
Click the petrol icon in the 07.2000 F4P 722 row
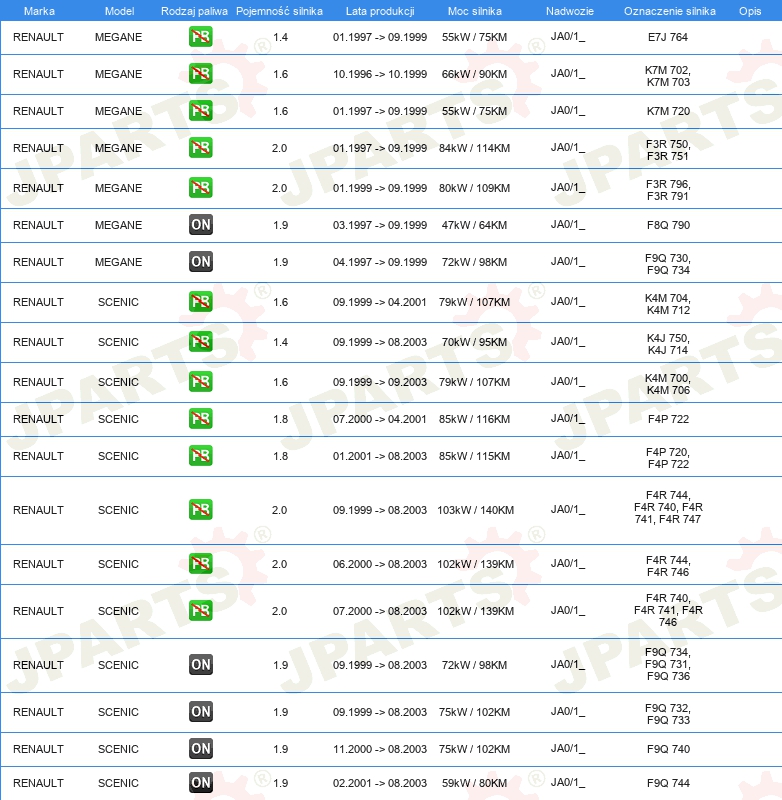[200, 419]
